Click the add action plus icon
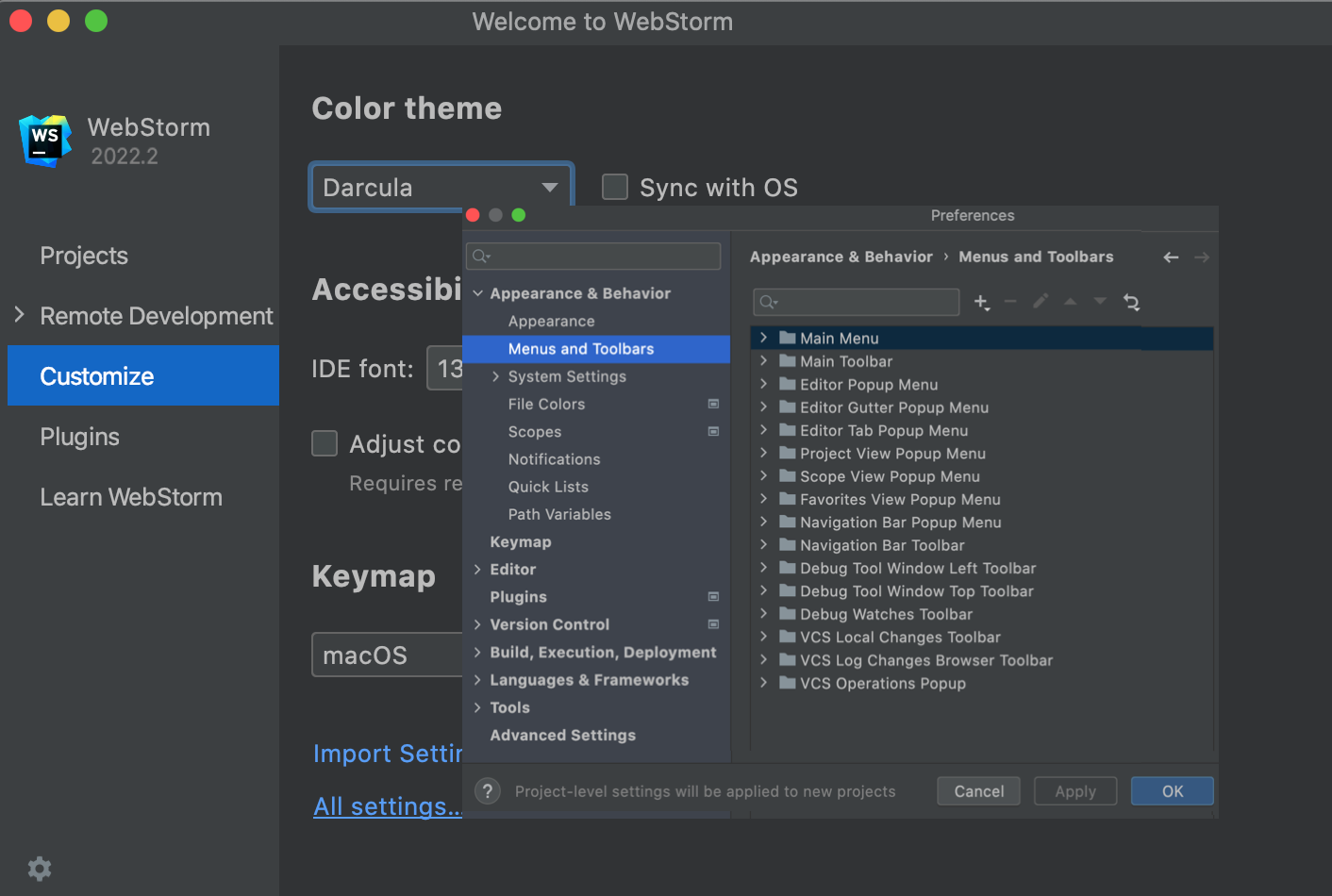 982,303
